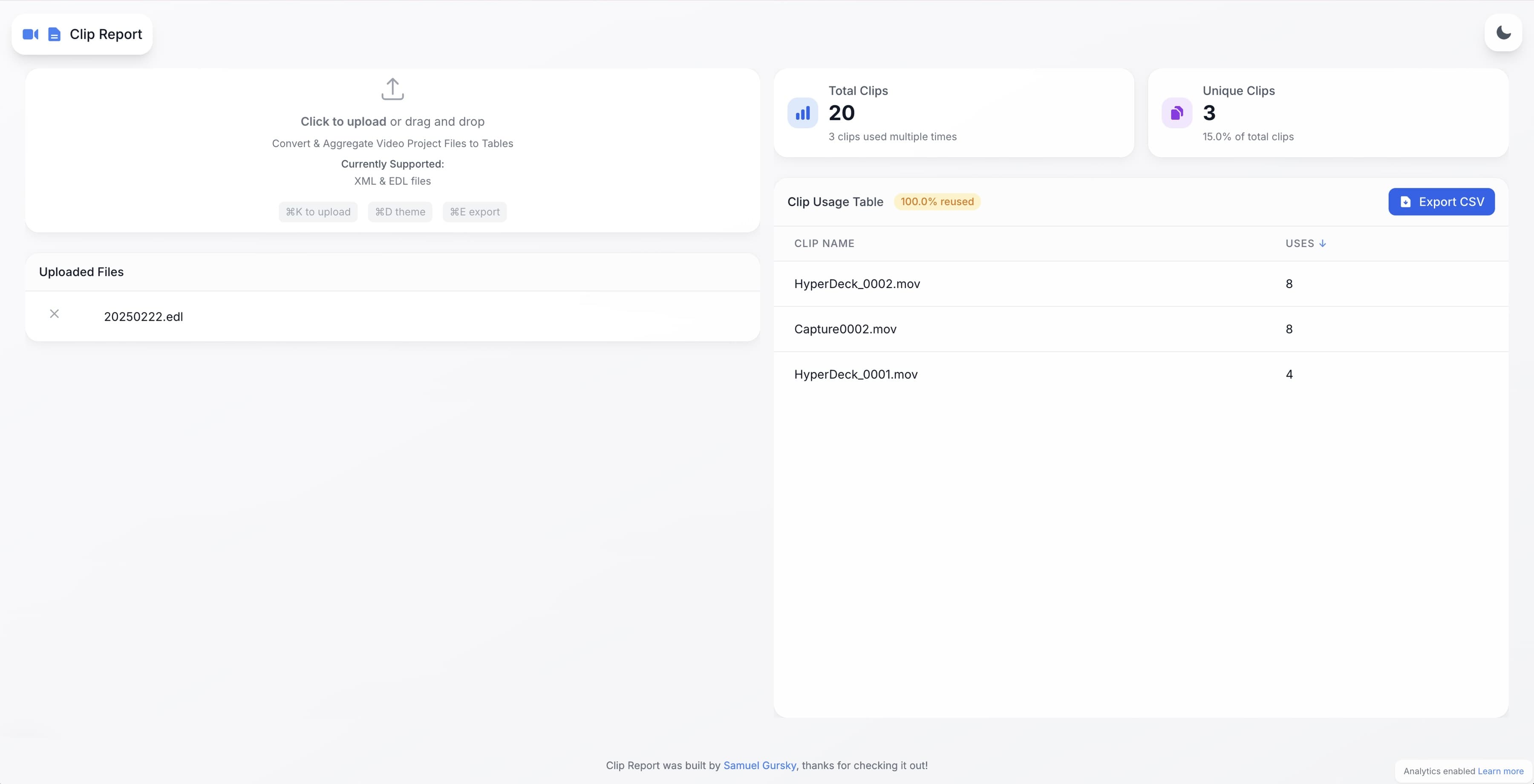Click the bar chart icon in the Total Clips card
Screen dimensions: 1534x784
(x=803, y=113)
